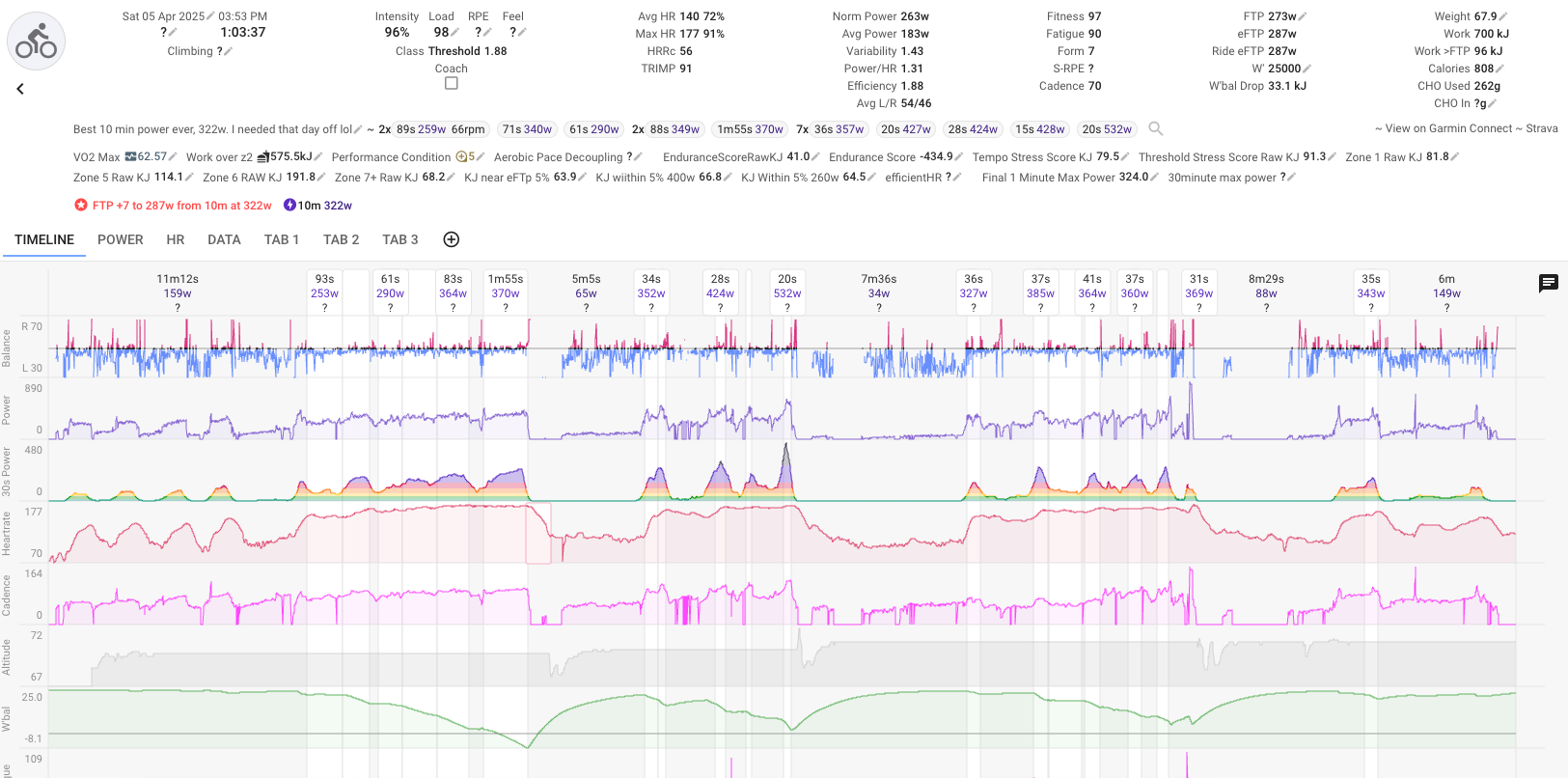The width and height of the screenshot is (1568, 778).
Task: Select the 1m55s 370w interval chip
Action: click(x=750, y=129)
